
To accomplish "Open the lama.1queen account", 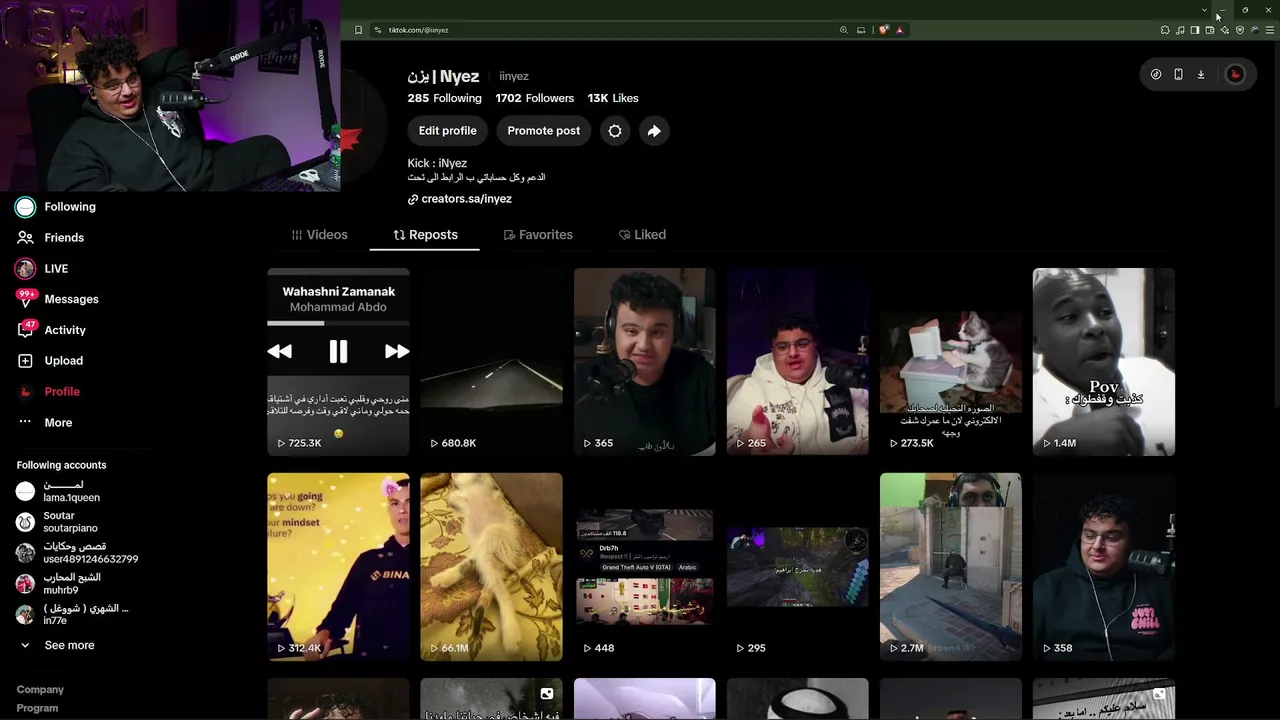I will (x=58, y=491).
